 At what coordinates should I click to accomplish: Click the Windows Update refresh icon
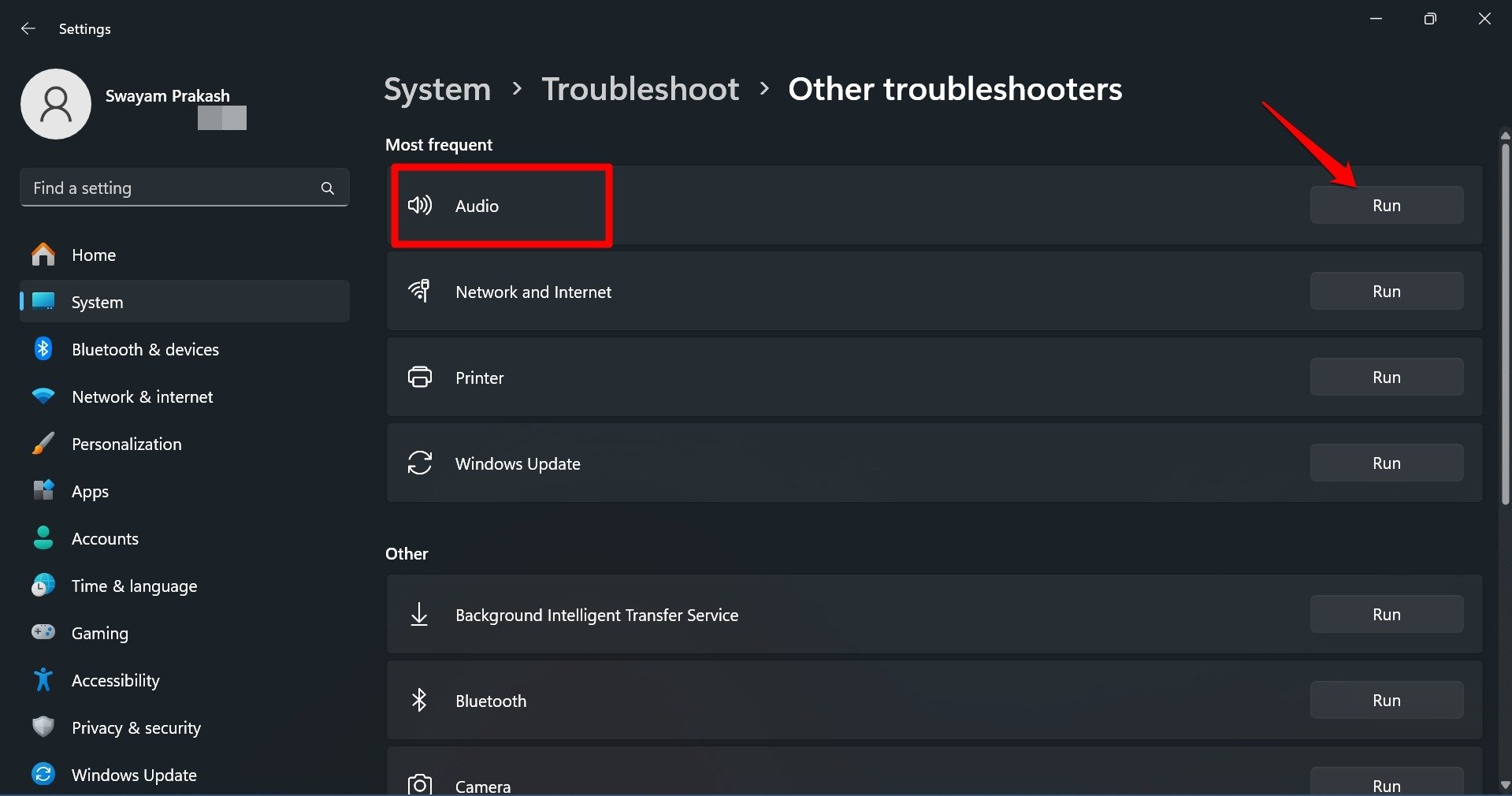click(420, 463)
